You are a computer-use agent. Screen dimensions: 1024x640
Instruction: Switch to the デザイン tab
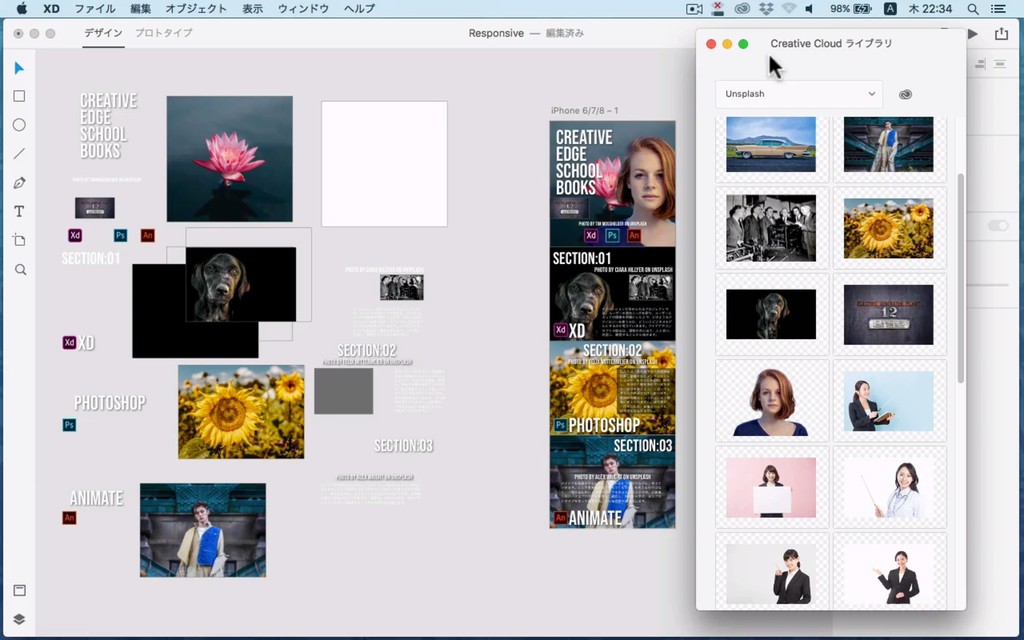pos(103,33)
